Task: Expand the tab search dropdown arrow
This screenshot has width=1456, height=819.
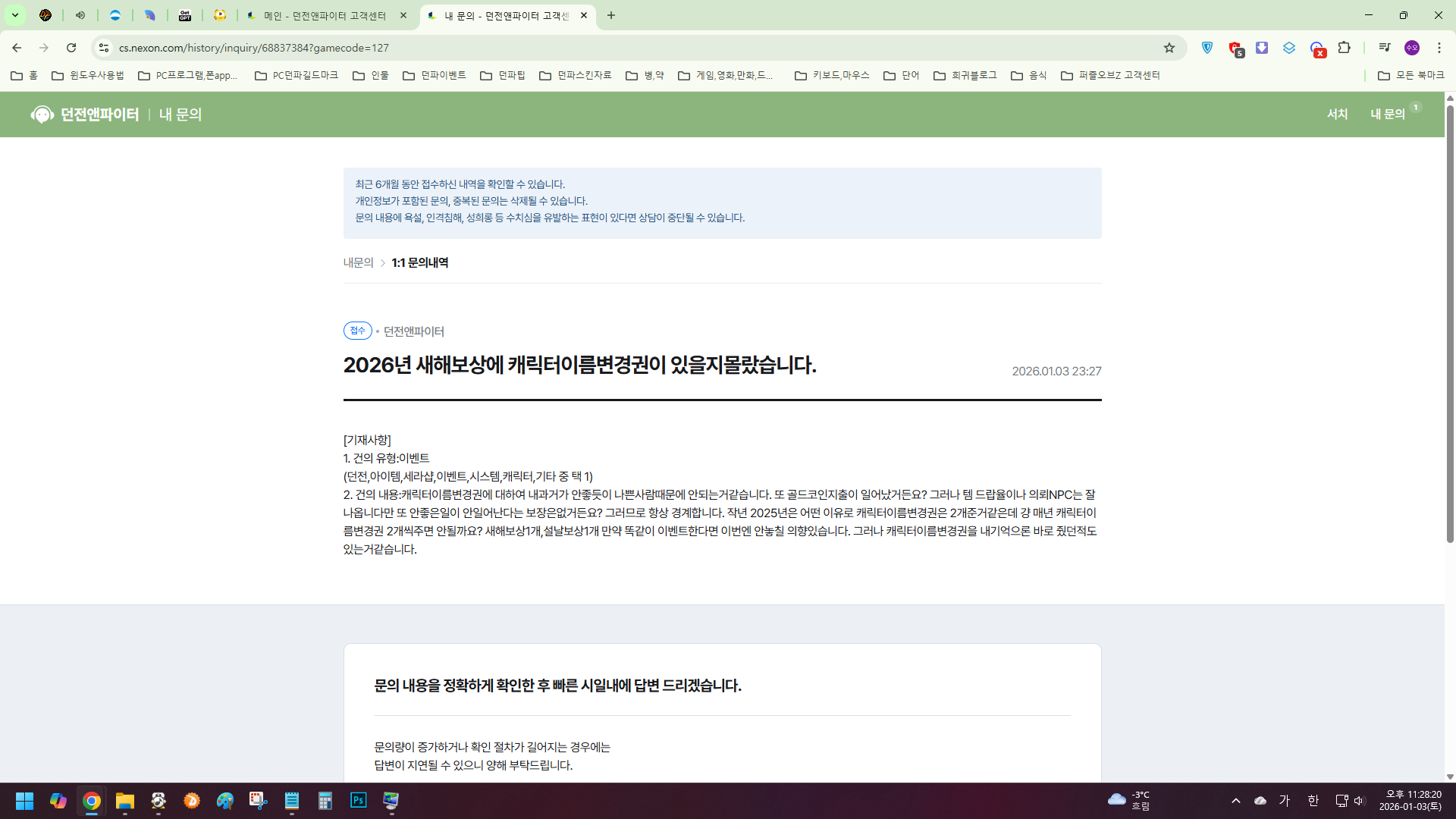Action: pyautogui.click(x=14, y=15)
